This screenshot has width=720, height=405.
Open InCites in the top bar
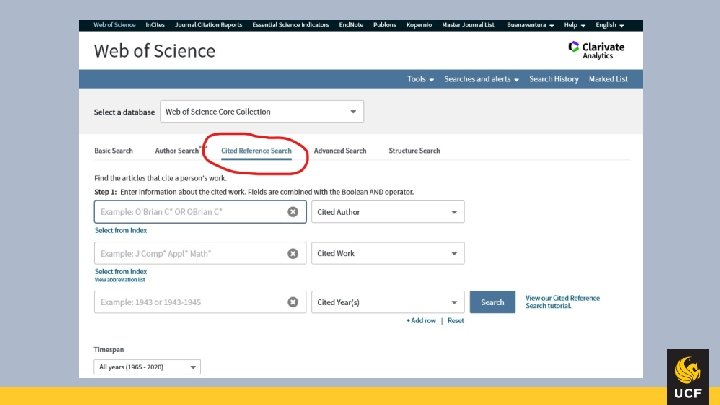(155, 25)
